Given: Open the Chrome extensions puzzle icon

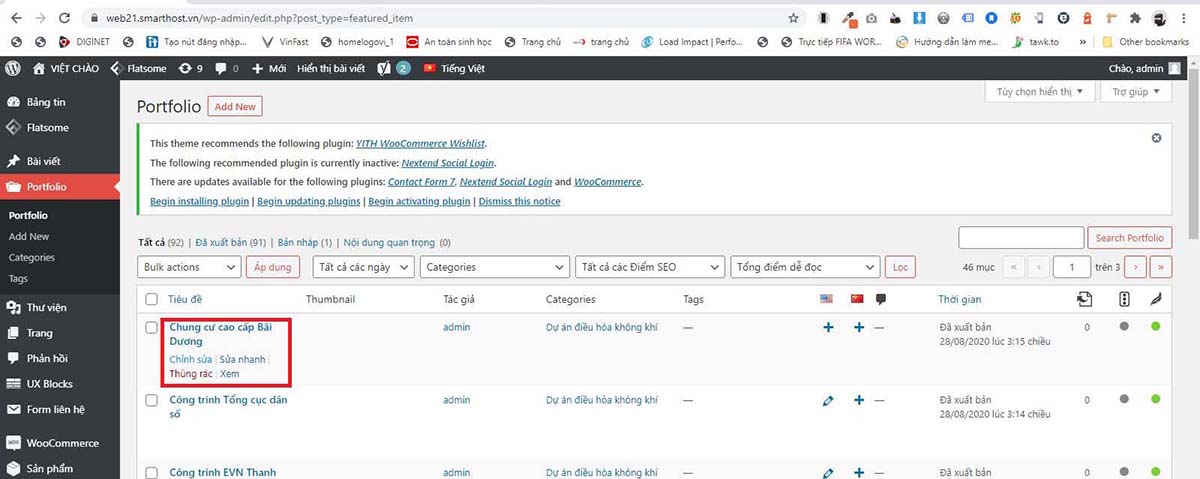Looking at the screenshot, I should coord(1135,18).
